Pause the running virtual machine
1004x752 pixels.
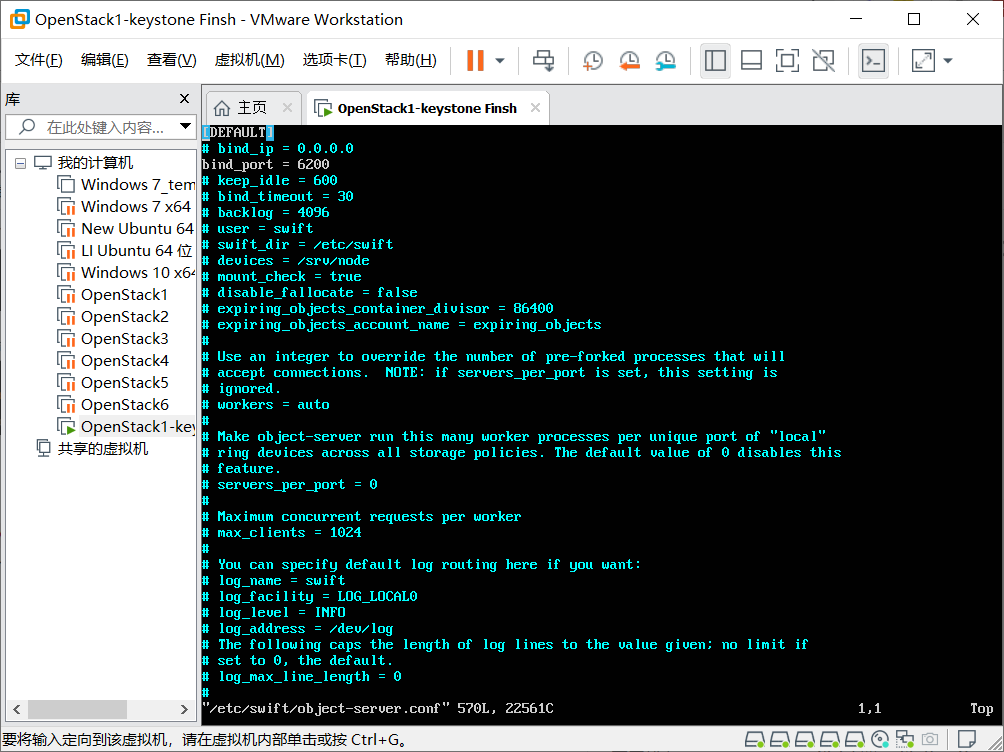[x=475, y=61]
